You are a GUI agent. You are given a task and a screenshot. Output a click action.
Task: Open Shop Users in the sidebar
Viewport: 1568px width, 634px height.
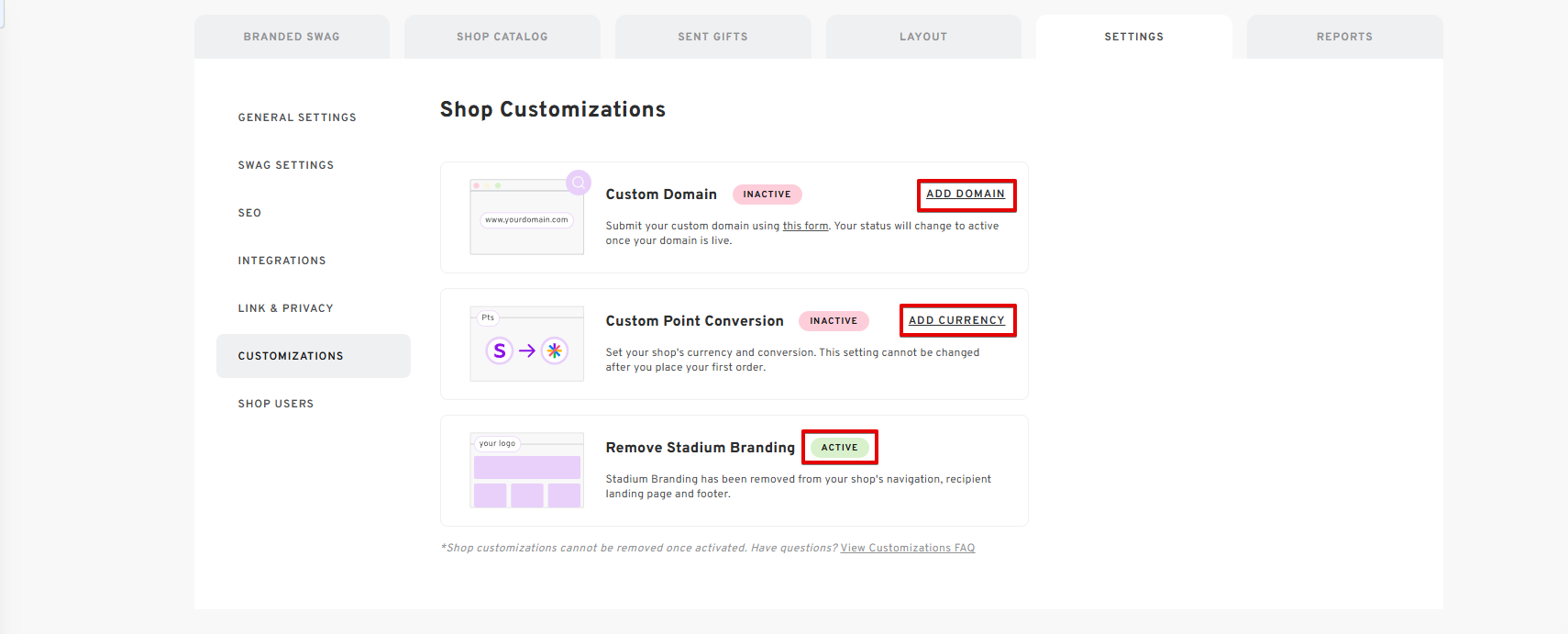(x=276, y=404)
